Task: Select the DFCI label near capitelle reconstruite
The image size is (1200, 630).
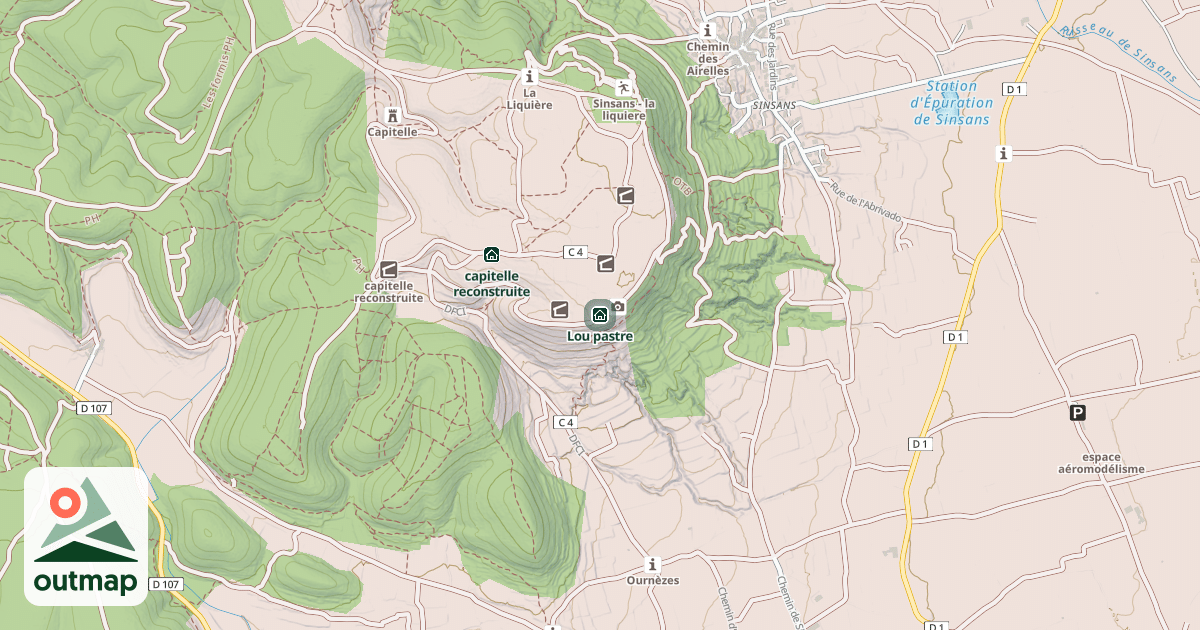Action: pyautogui.click(x=457, y=311)
